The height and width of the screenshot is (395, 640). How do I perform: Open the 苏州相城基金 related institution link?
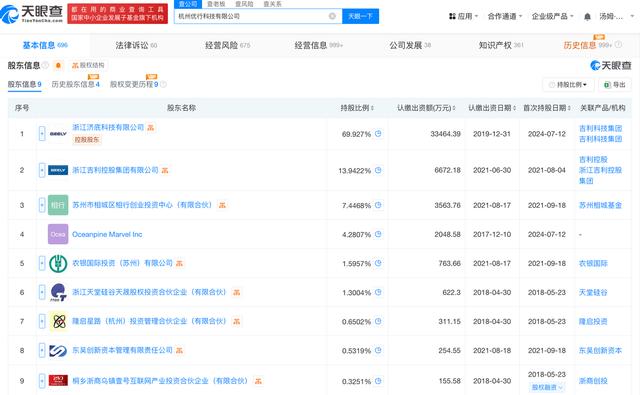(x=600, y=205)
